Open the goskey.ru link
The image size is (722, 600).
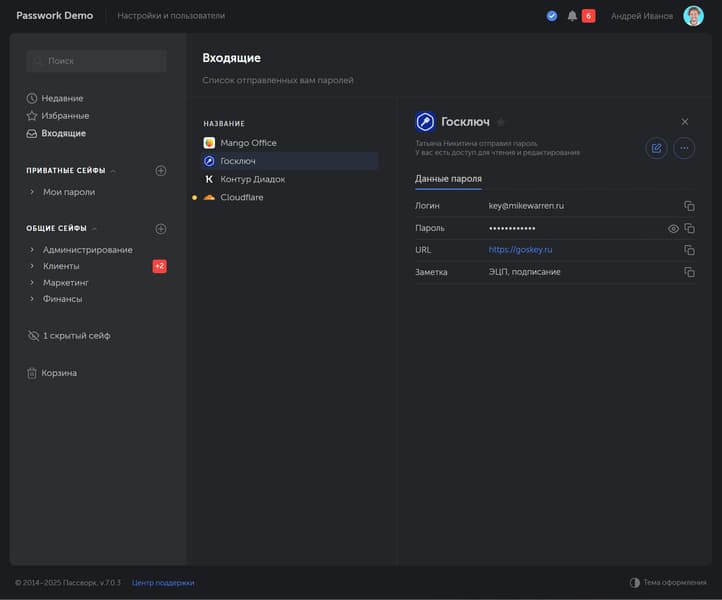520,250
